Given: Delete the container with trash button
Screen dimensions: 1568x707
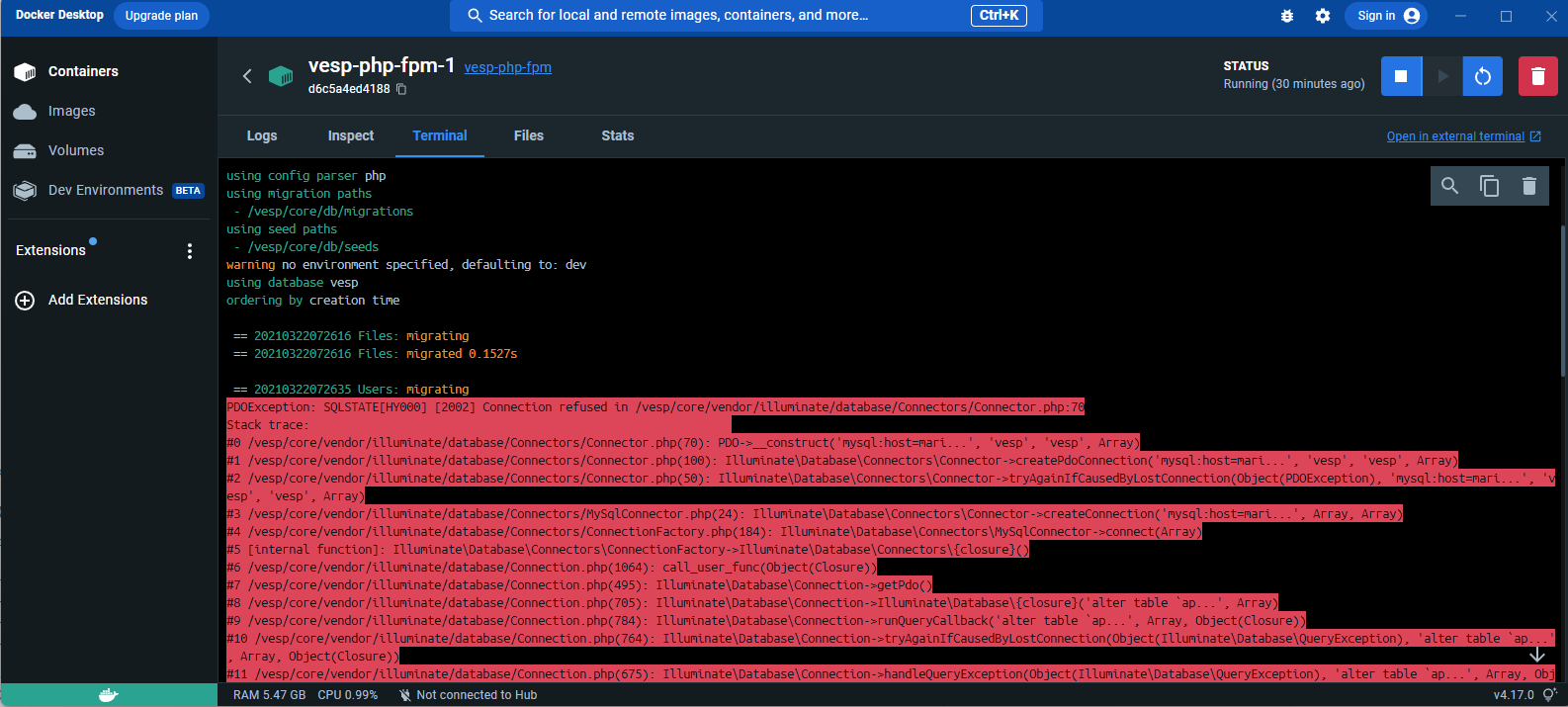Looking at the screenshot, I should pos(1538,76).
